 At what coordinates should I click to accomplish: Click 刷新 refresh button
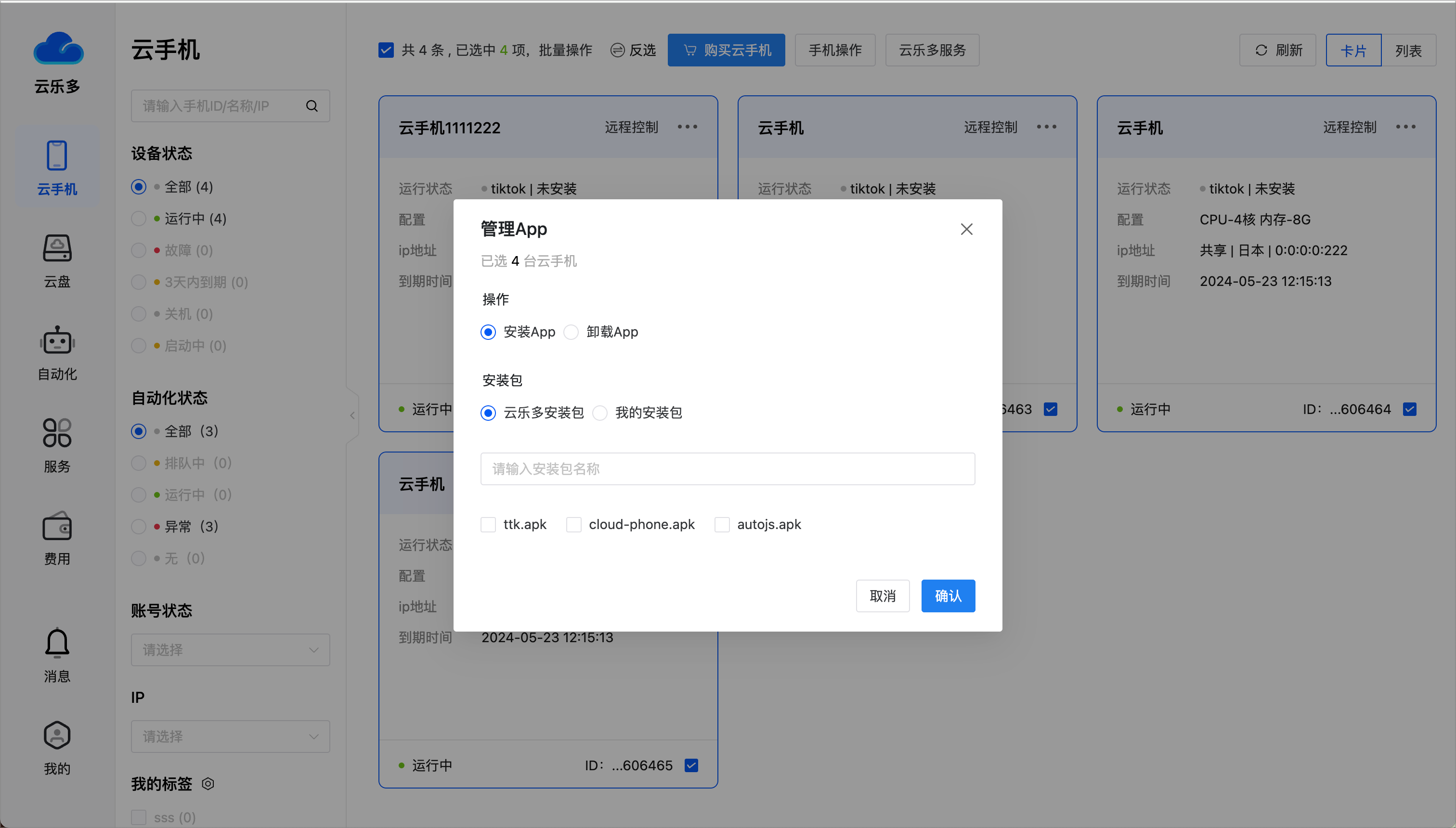click(x=1277, y=50)
